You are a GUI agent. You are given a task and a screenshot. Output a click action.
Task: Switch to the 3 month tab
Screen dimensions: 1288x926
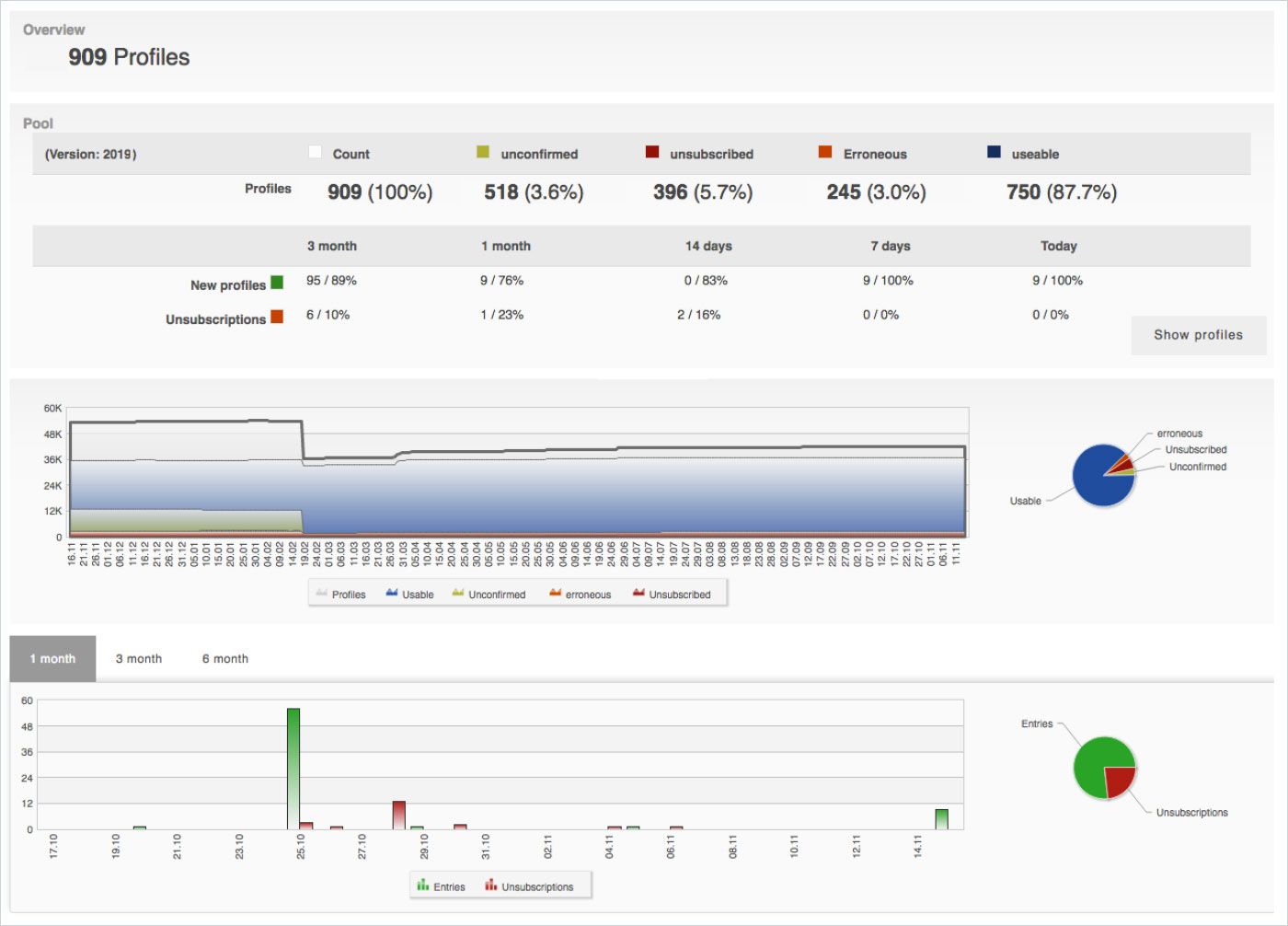click(x=139, y=659)
